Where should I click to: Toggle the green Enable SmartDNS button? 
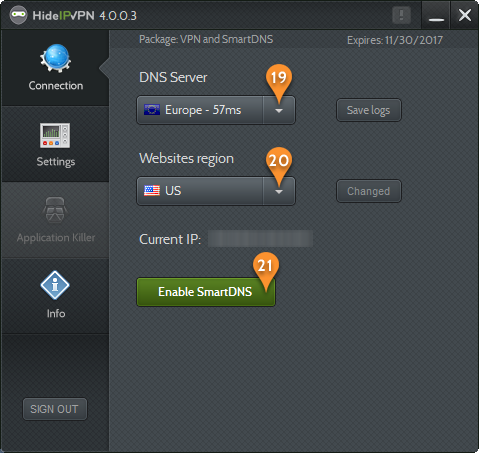click(x=206, y=292)
